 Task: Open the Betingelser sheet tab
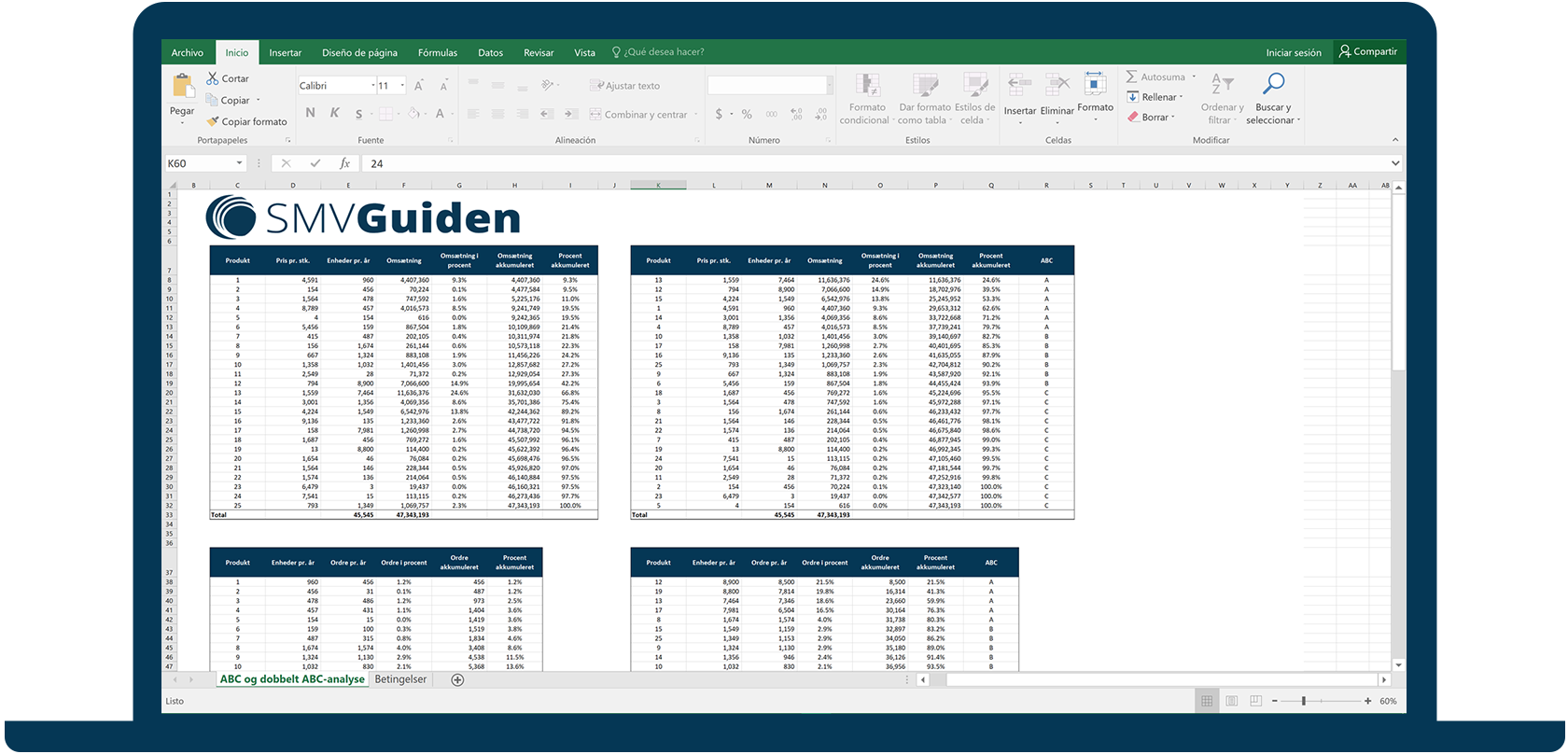[x=400, y=679]
